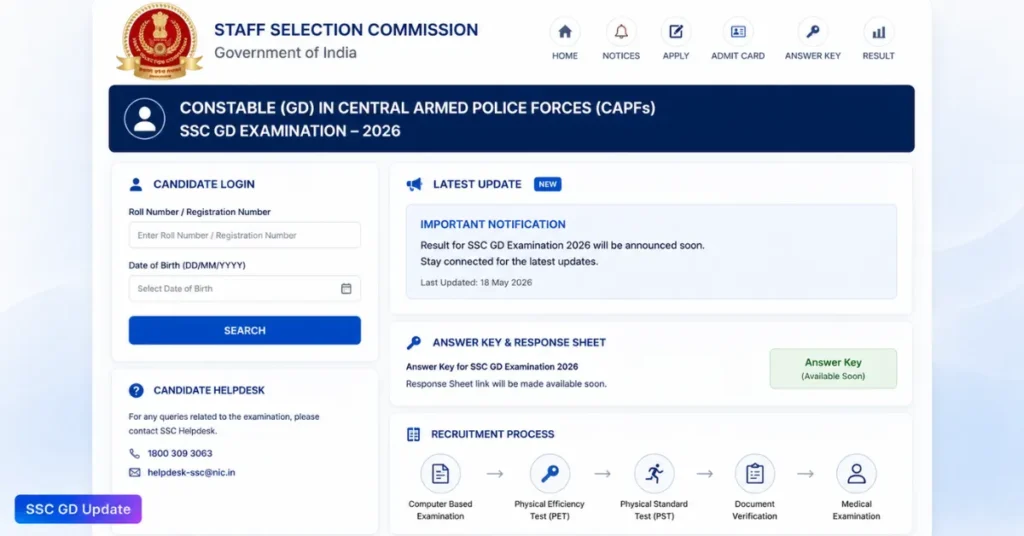
Task: Click the 'Stay connected for the latest updates' text
Action: pos(509,262)
